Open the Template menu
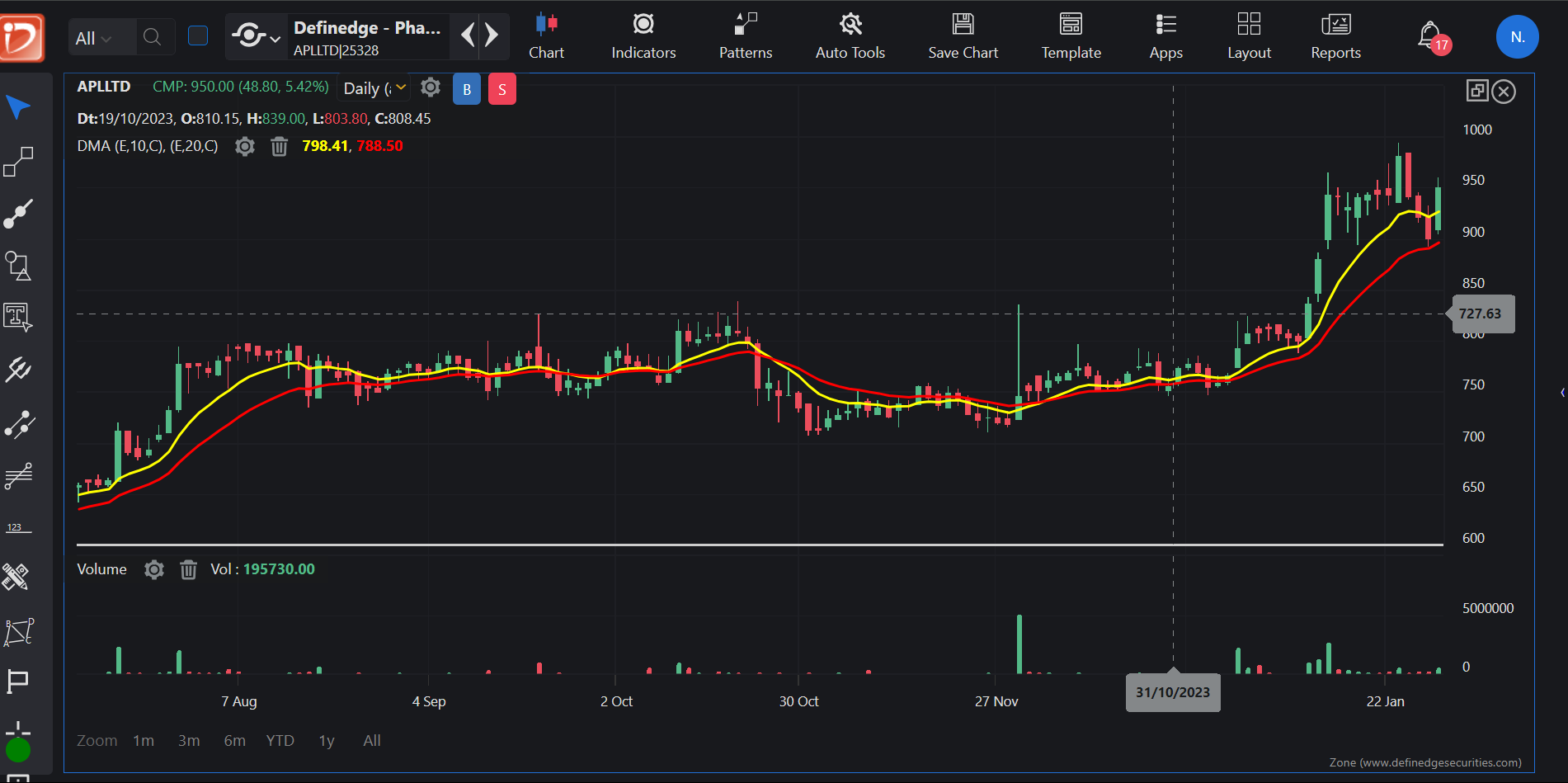Screen dimensions: 1568x783 [1071, 36]
